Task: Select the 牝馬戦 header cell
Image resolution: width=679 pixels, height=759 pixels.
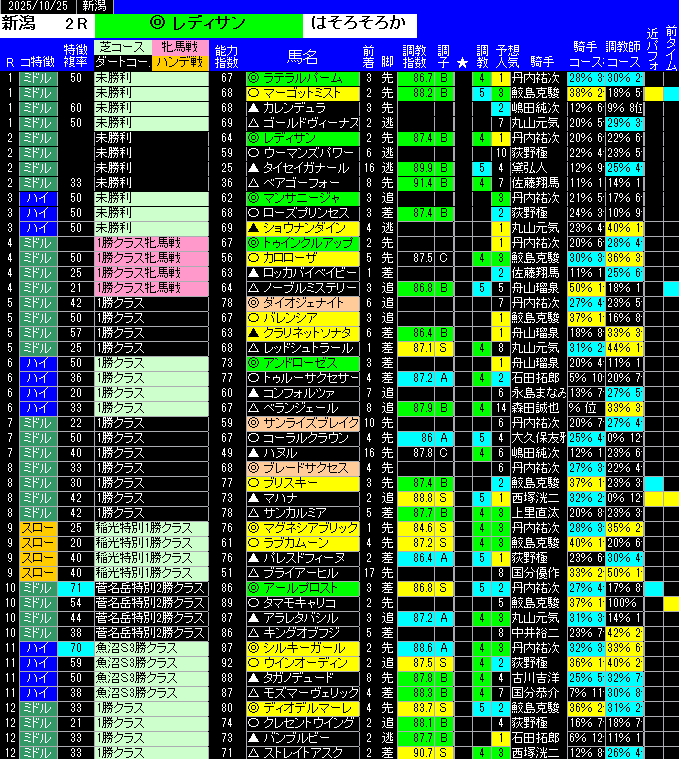Action: (181, 46)
